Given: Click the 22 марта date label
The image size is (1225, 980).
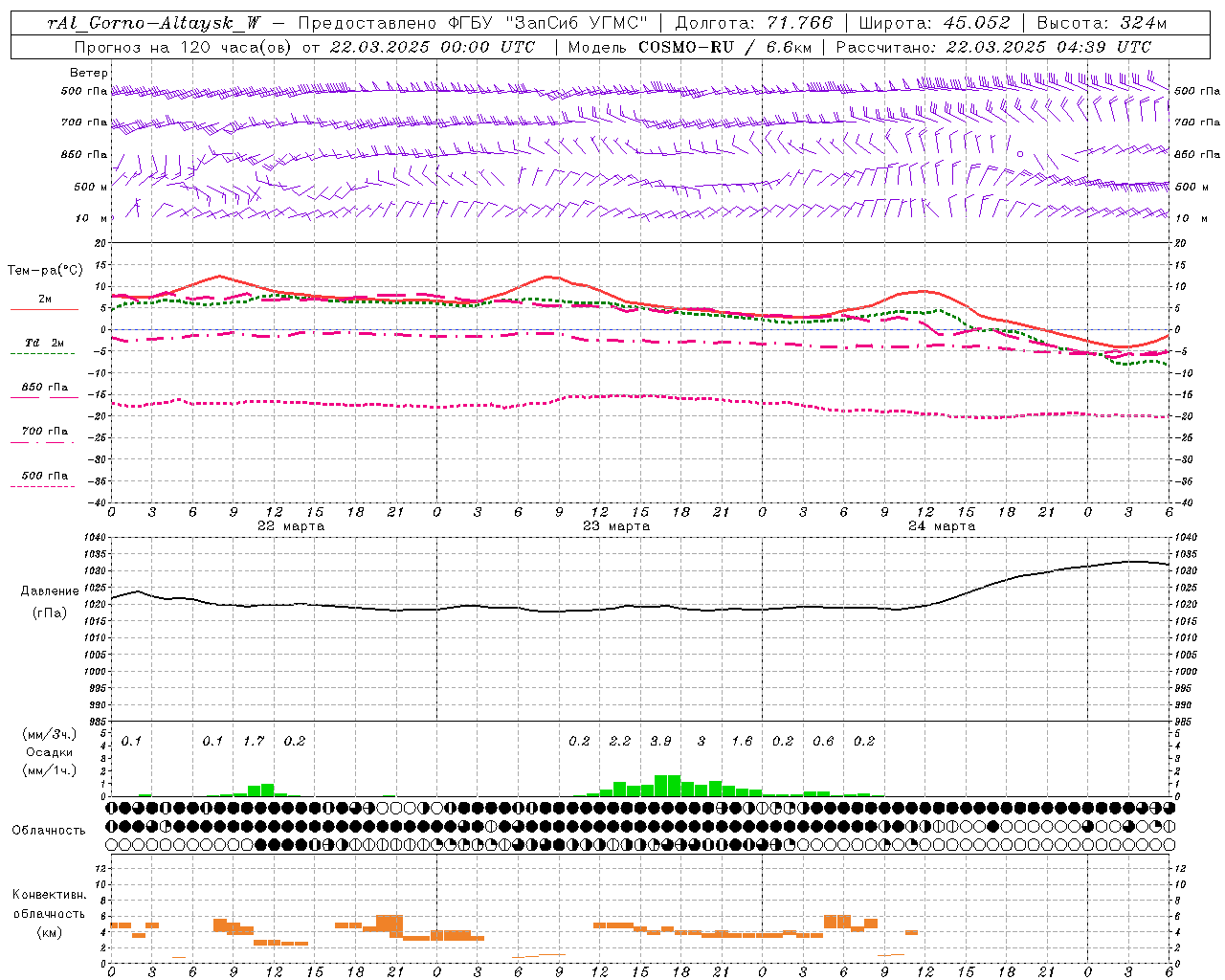Looking at the screenshot, I should (291, 526).
